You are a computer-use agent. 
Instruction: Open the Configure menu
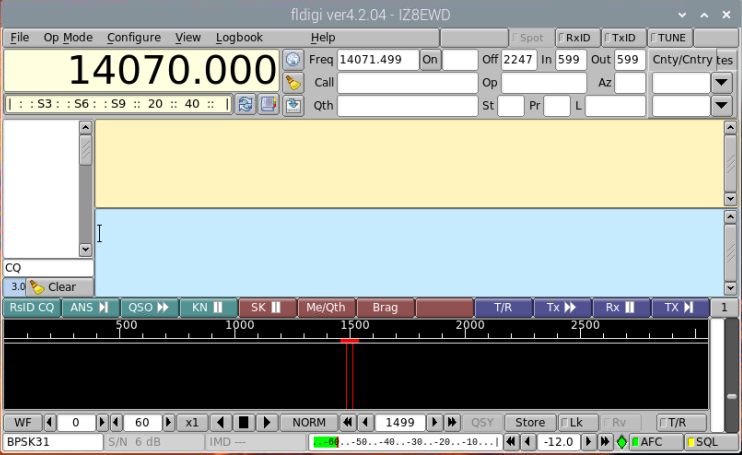tap(134, 37)
